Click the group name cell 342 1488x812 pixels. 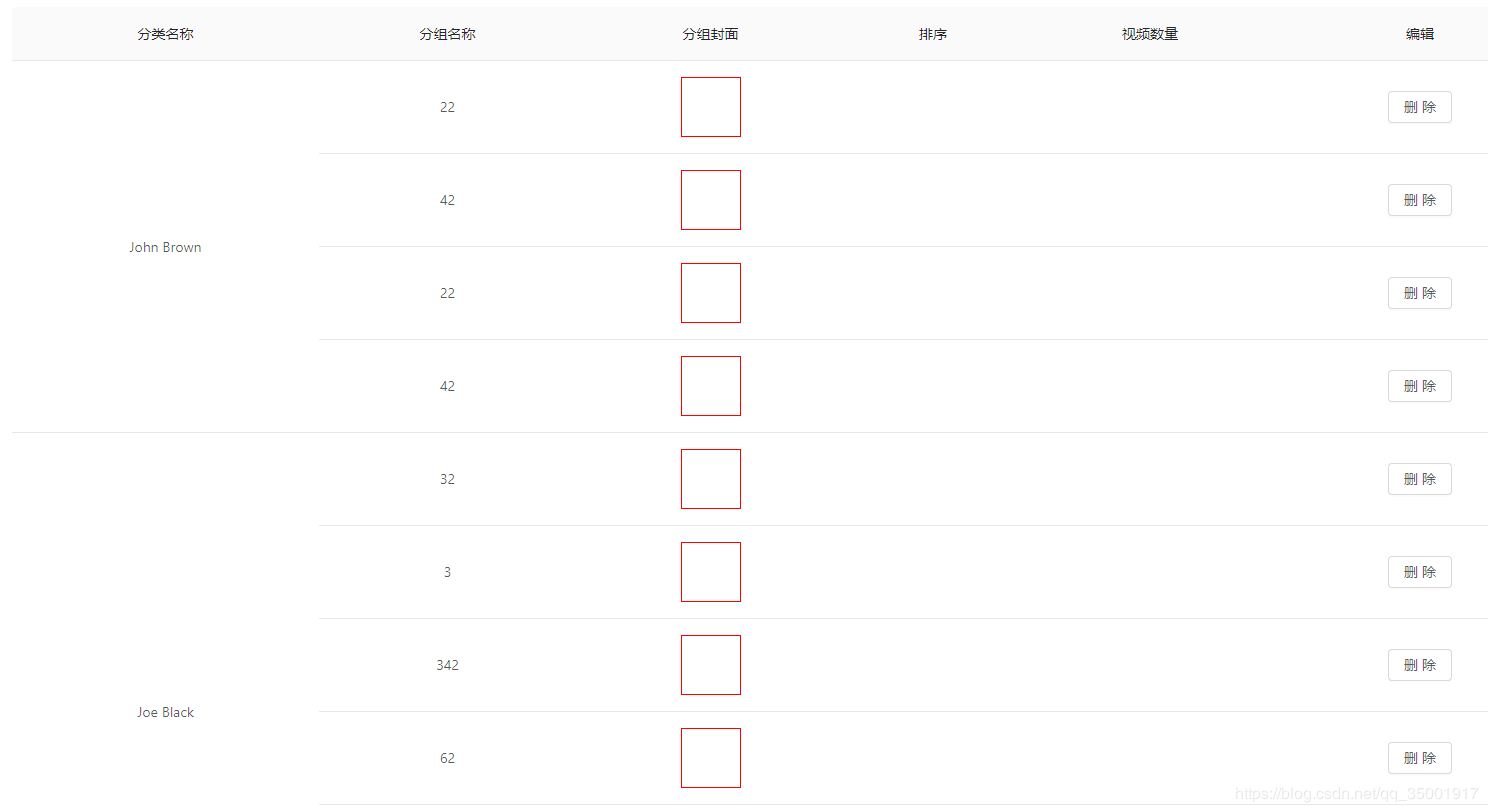click(447, 665)
